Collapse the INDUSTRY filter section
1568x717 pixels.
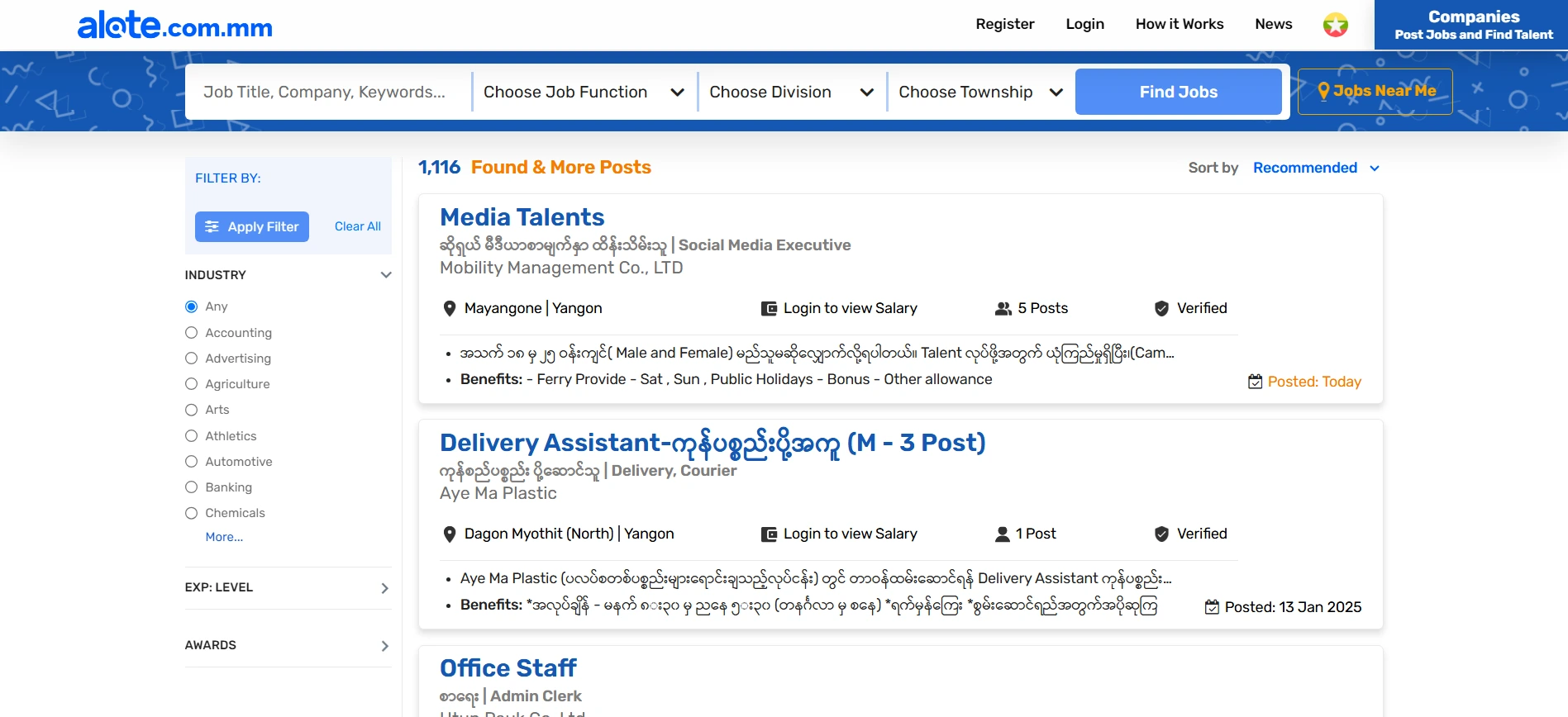tap(288, 275)
